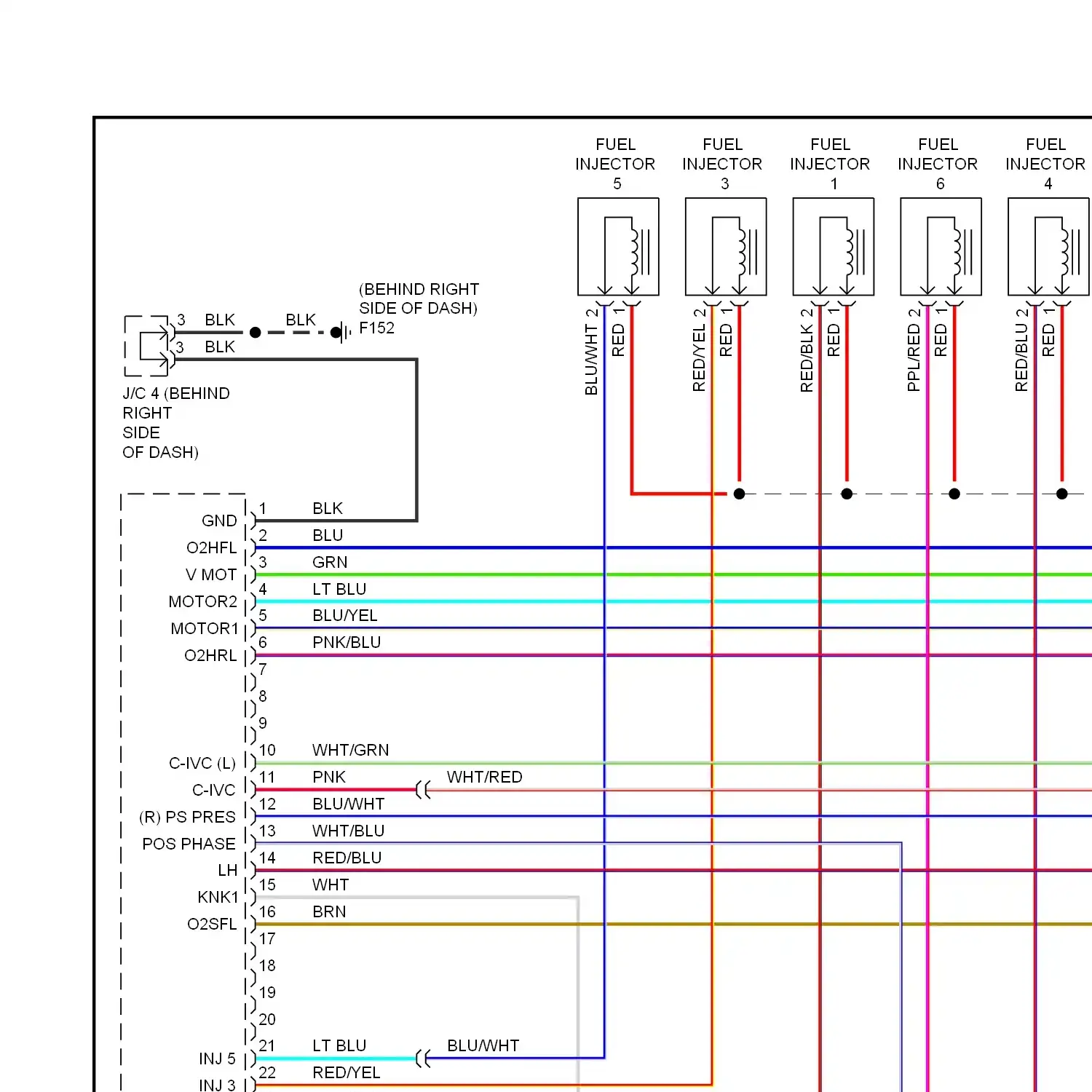Click the MOTOR2 pin label

point(203,602)
